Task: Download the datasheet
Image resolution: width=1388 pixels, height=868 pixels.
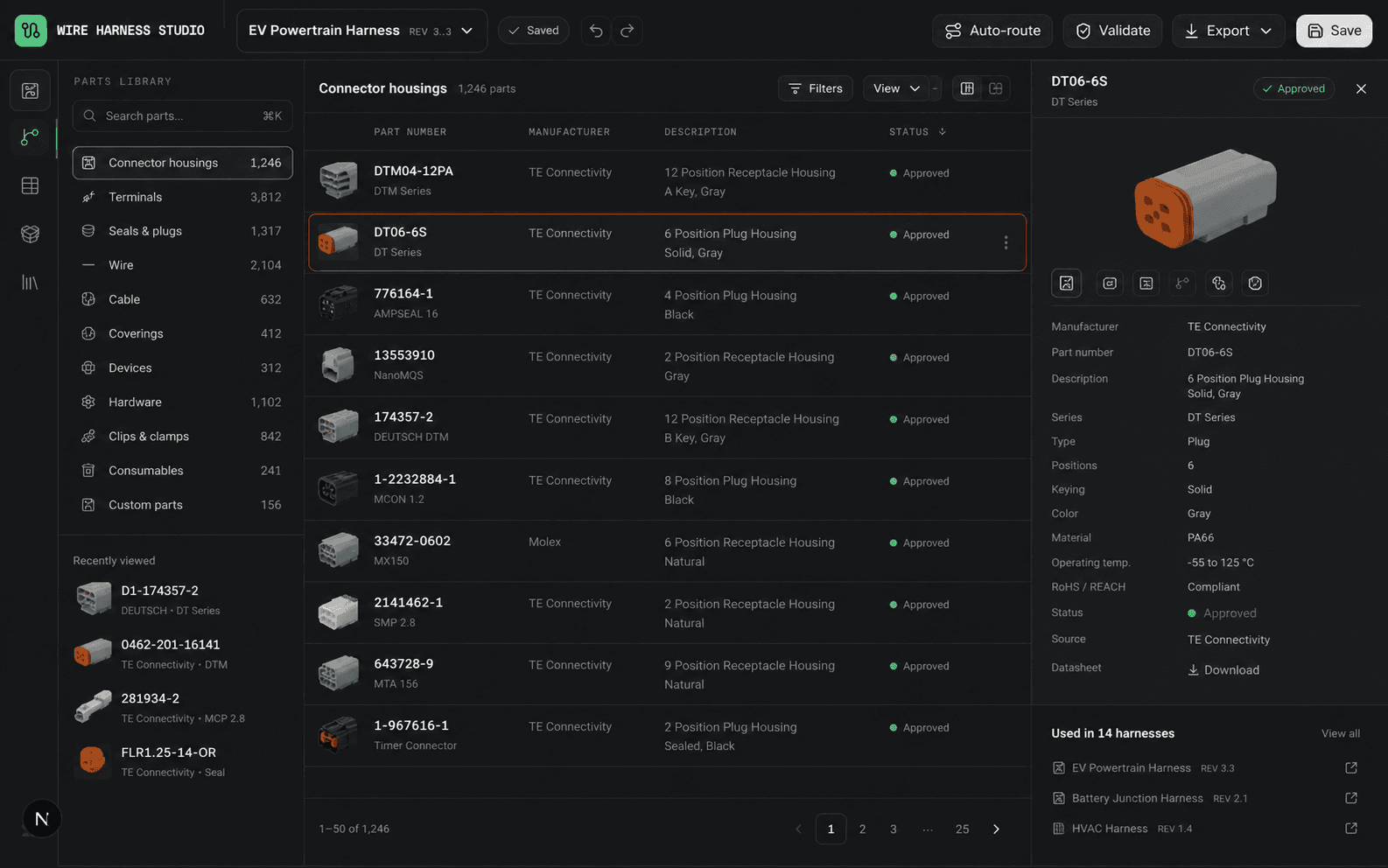Action: 1223,670
